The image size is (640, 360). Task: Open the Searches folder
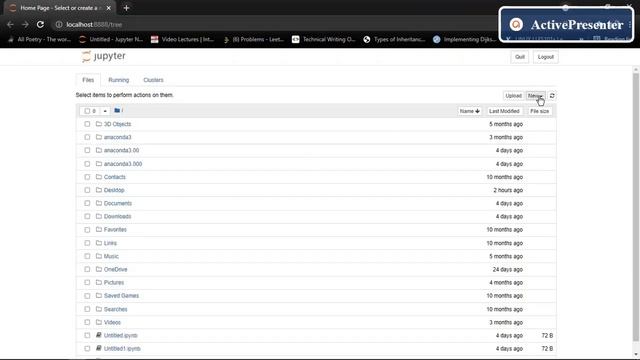point(116,309)
